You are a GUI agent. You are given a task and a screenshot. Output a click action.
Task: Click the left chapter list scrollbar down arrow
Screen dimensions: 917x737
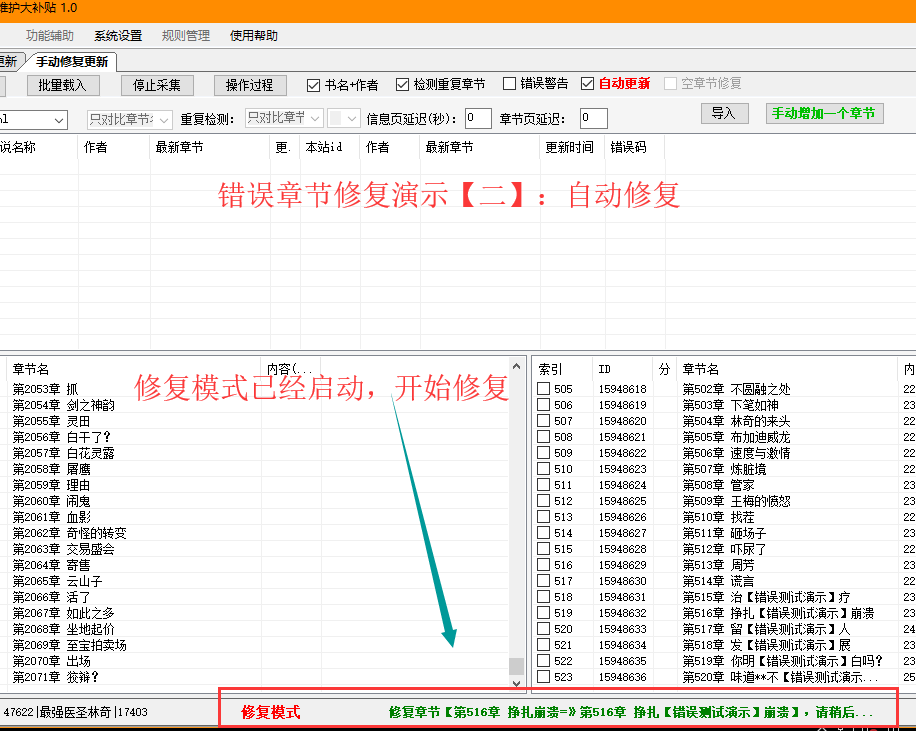(516, 684)
